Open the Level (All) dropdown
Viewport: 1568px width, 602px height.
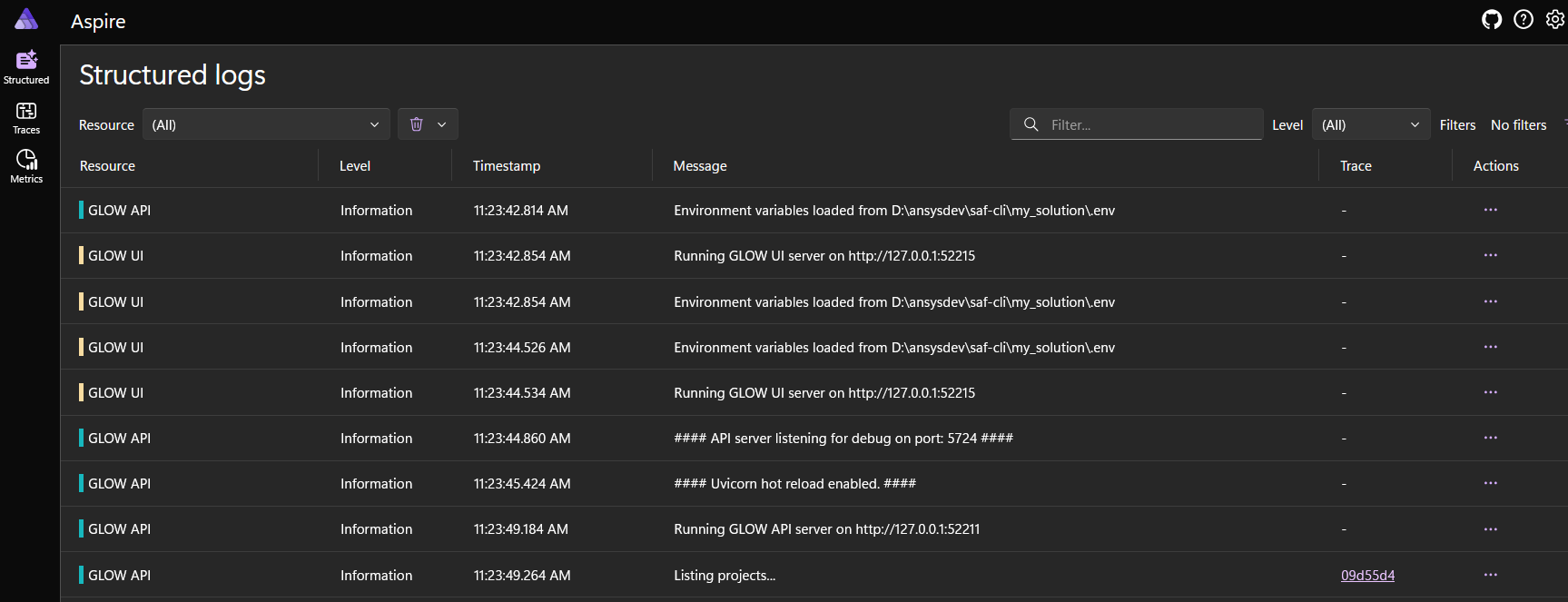tap(1371, 124)
